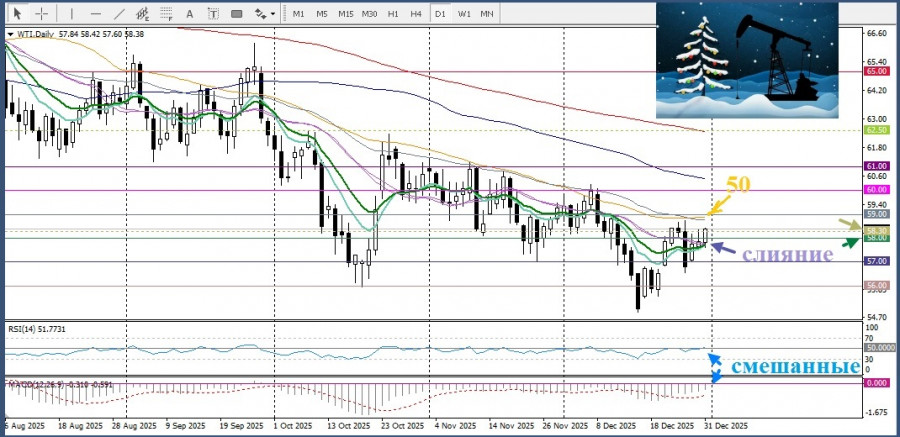Screen dimensions: 900x437
Task: Click the red 65.00 price level label
Action: (x=876, y=72)
